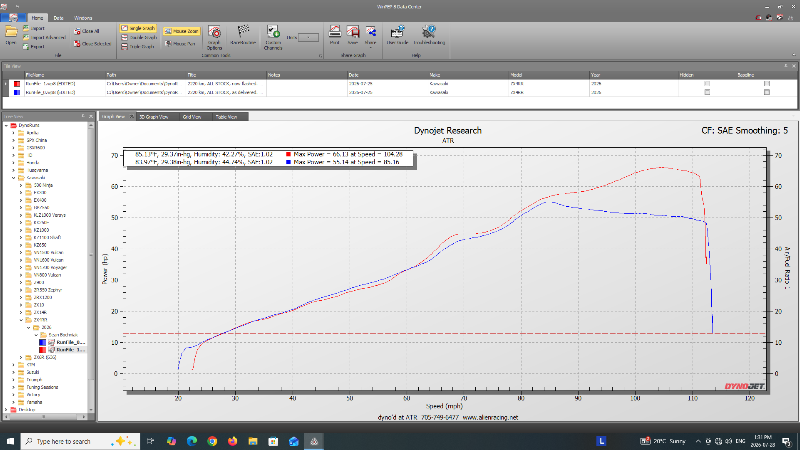Check Hidden for the blue run file row
Screen dimensions: 800x450
coord(707,92)
